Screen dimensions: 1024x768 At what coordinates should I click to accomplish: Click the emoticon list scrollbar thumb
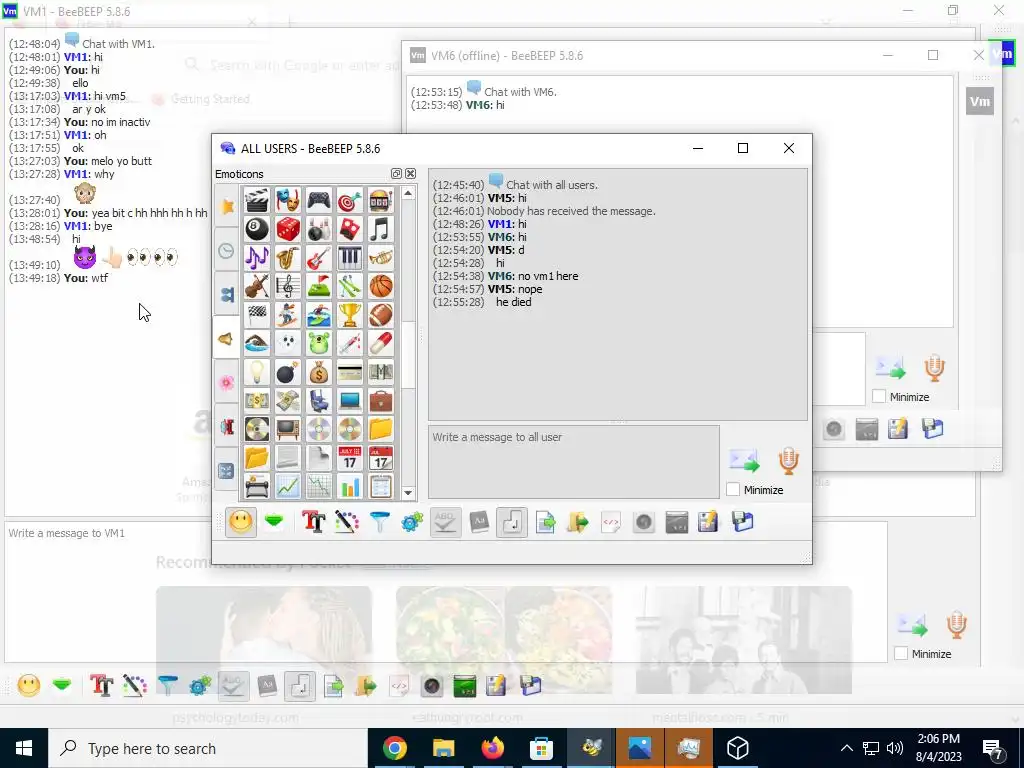tap(408, 355)
